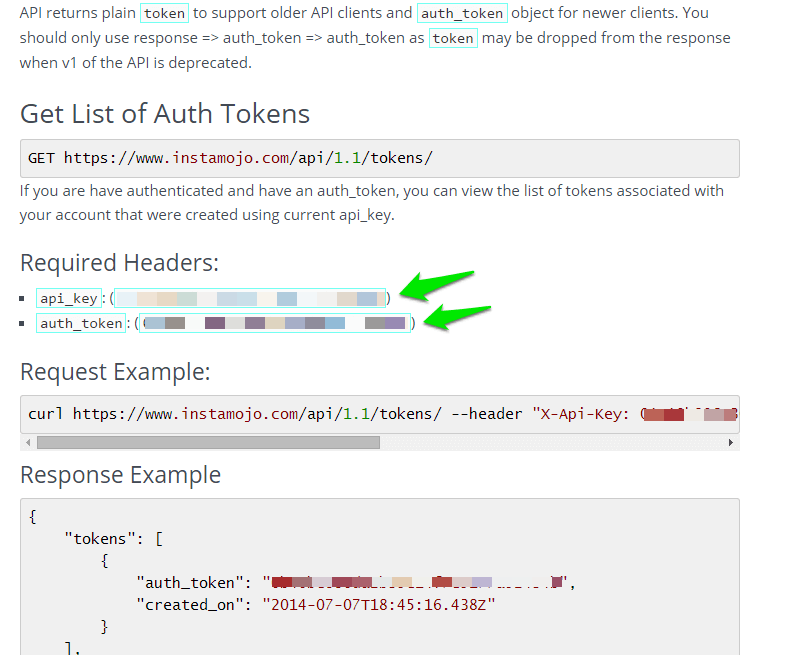Click the second 'token' code tag before 'may be dropped'
This screenshot has height=655, width=793.
[x=453, y=38]
